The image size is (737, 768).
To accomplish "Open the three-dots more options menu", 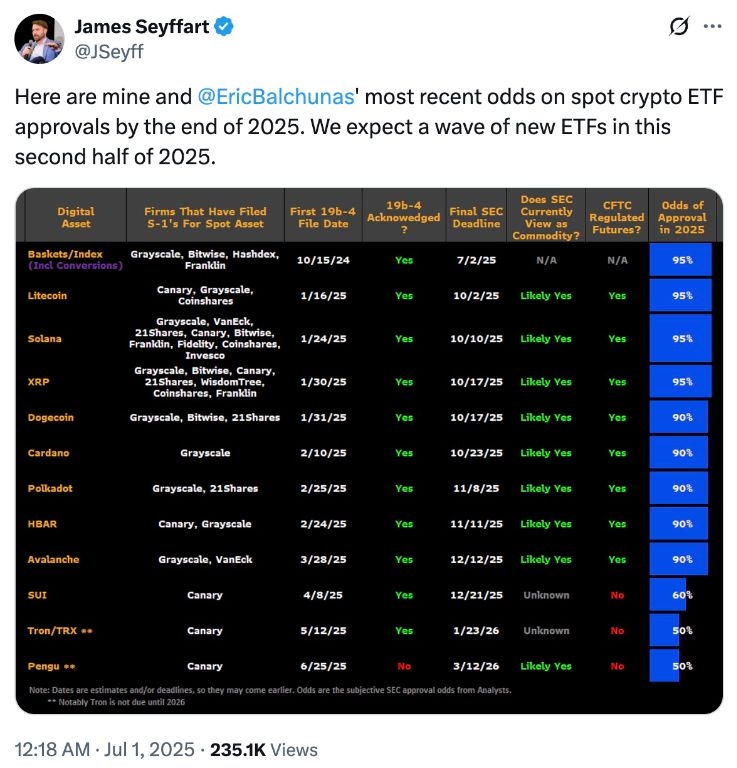I will [x=711, y=28].
